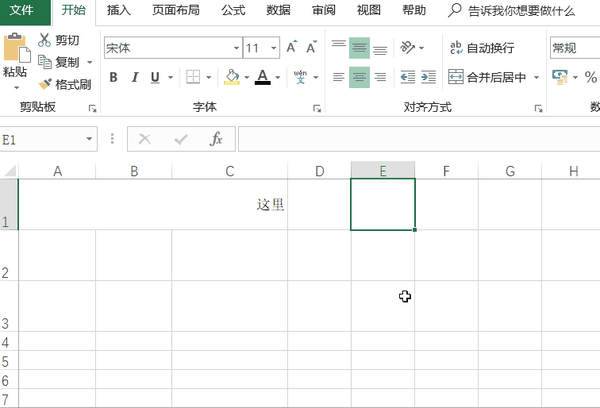Toggle italic formatting
The height and width of the screenshot is (408, 600).
coord(134,77)
